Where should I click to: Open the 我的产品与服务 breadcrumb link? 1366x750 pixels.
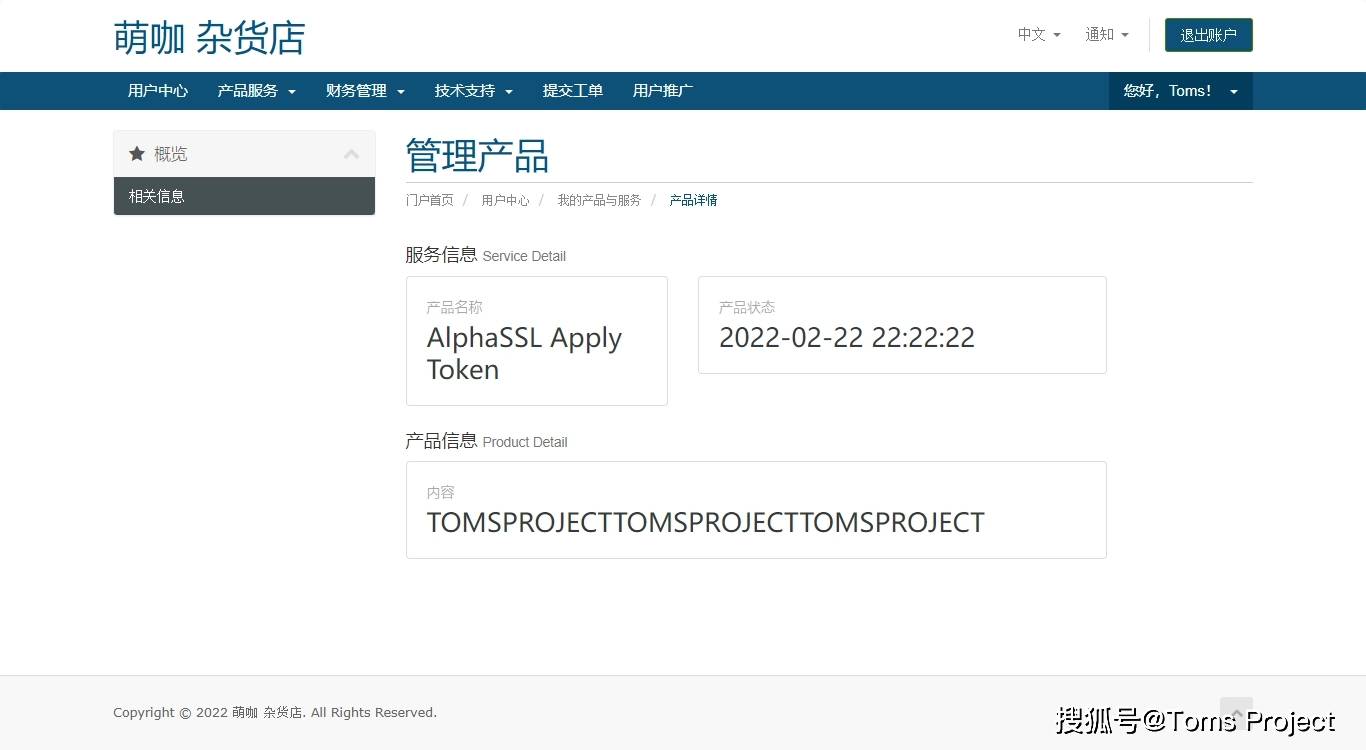pyautogui.click(x=598, y=200)
